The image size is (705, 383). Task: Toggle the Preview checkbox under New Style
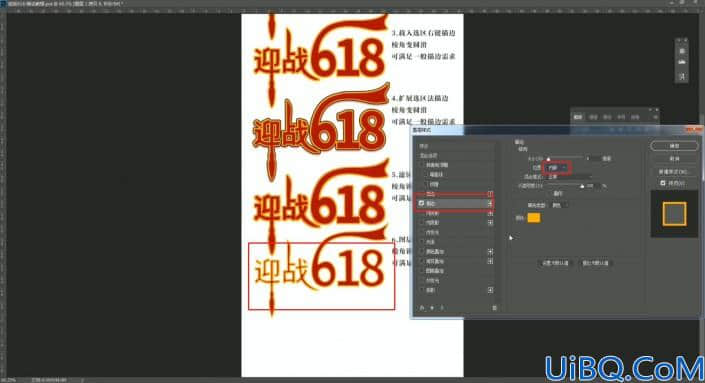point(663,183)
